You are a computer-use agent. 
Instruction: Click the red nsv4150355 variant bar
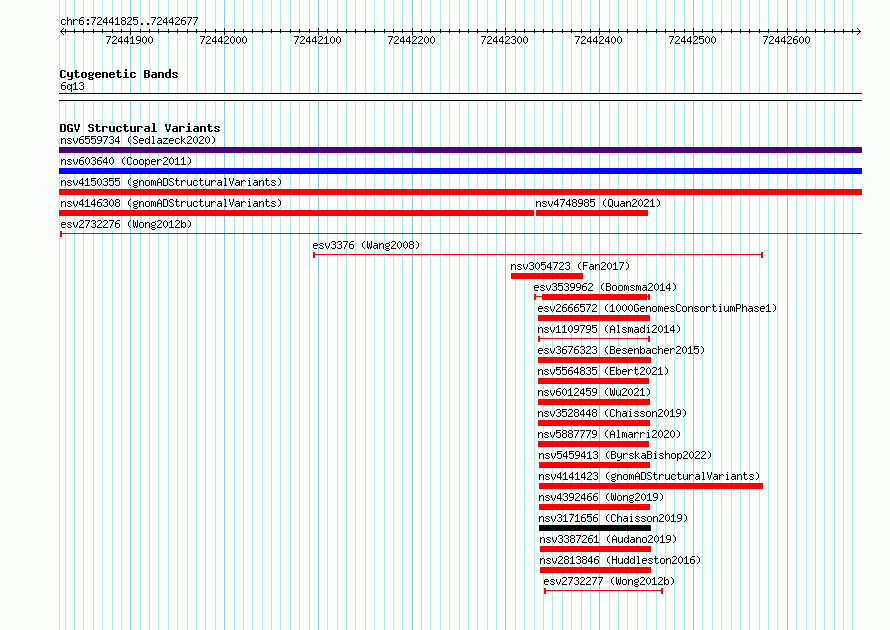click(460, 192)
